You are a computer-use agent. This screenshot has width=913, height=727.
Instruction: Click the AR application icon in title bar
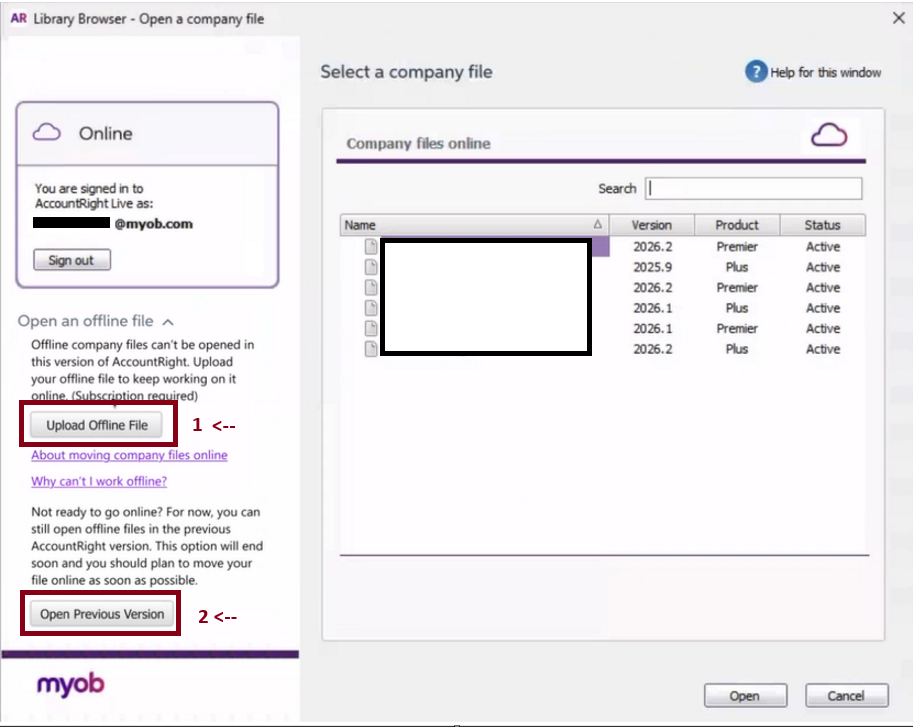click(19, 19)
